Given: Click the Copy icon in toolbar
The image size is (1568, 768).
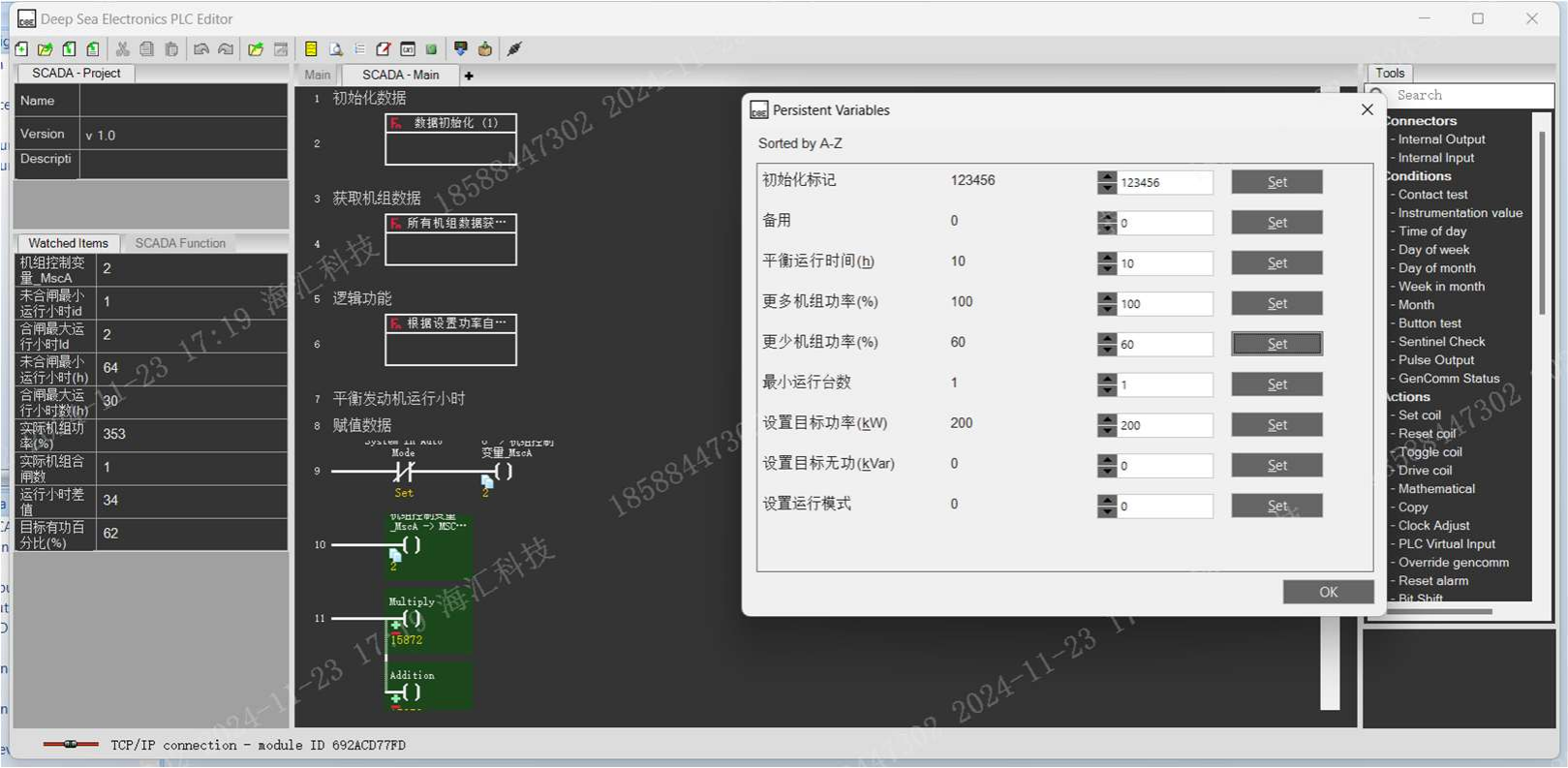Looking at the screenshot, I should click(146, 48).
